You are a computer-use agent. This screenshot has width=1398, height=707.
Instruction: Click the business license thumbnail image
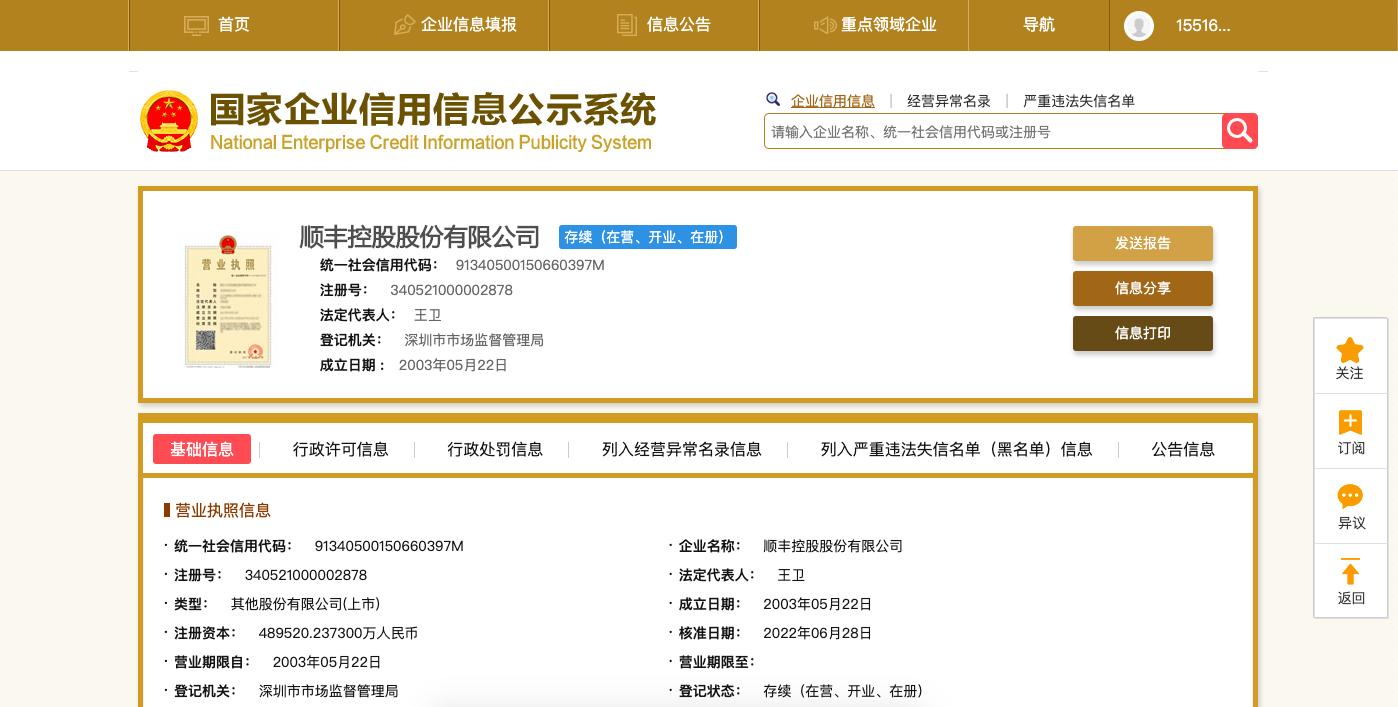point(228,303)
